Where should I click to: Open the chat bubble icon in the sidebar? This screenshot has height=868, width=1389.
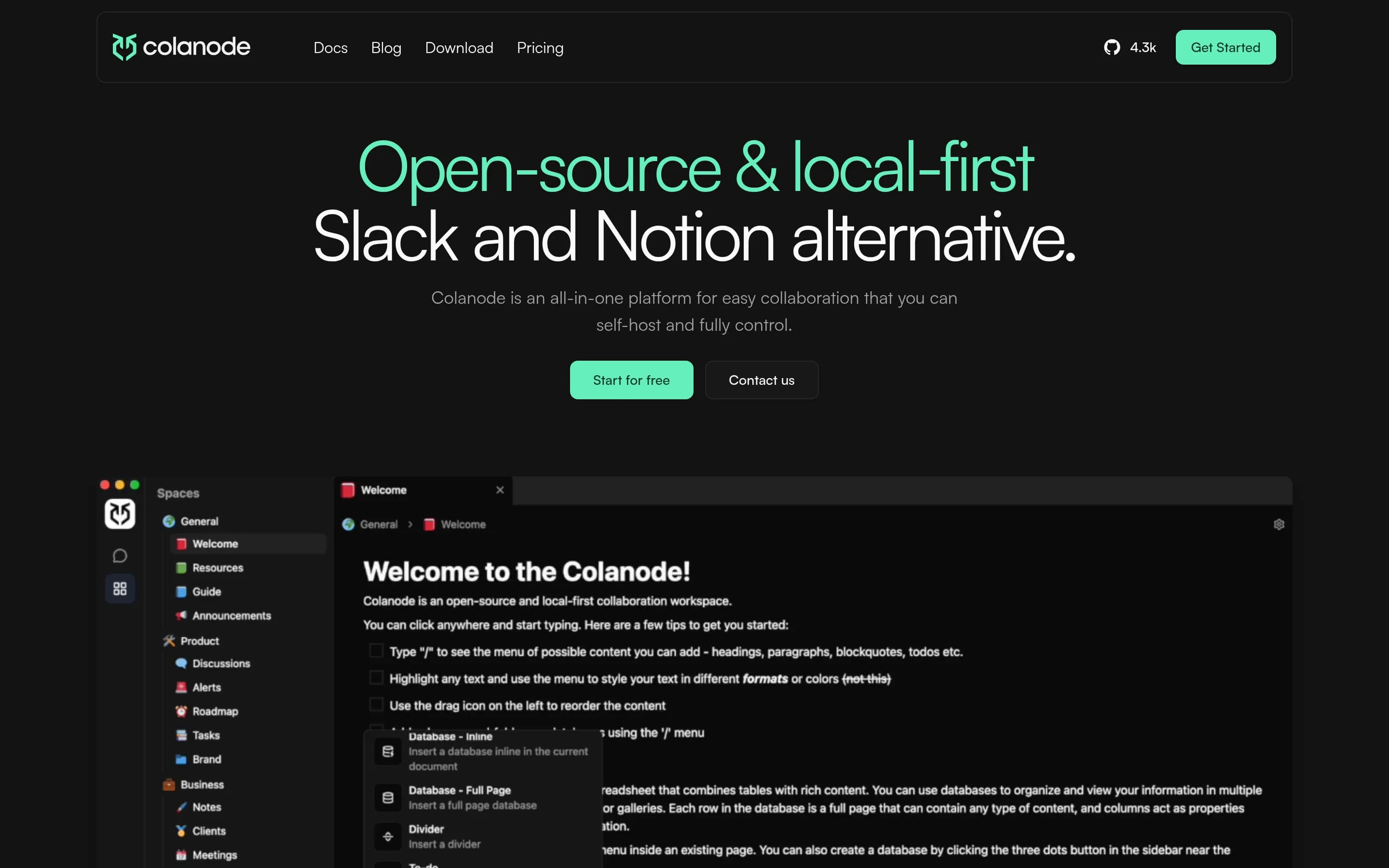[x=120, y=556]
